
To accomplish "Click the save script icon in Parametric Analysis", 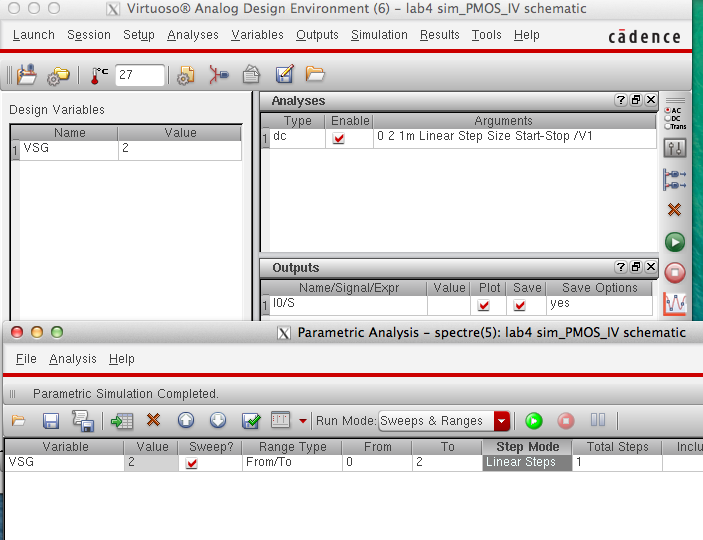I will pos(83,421).
